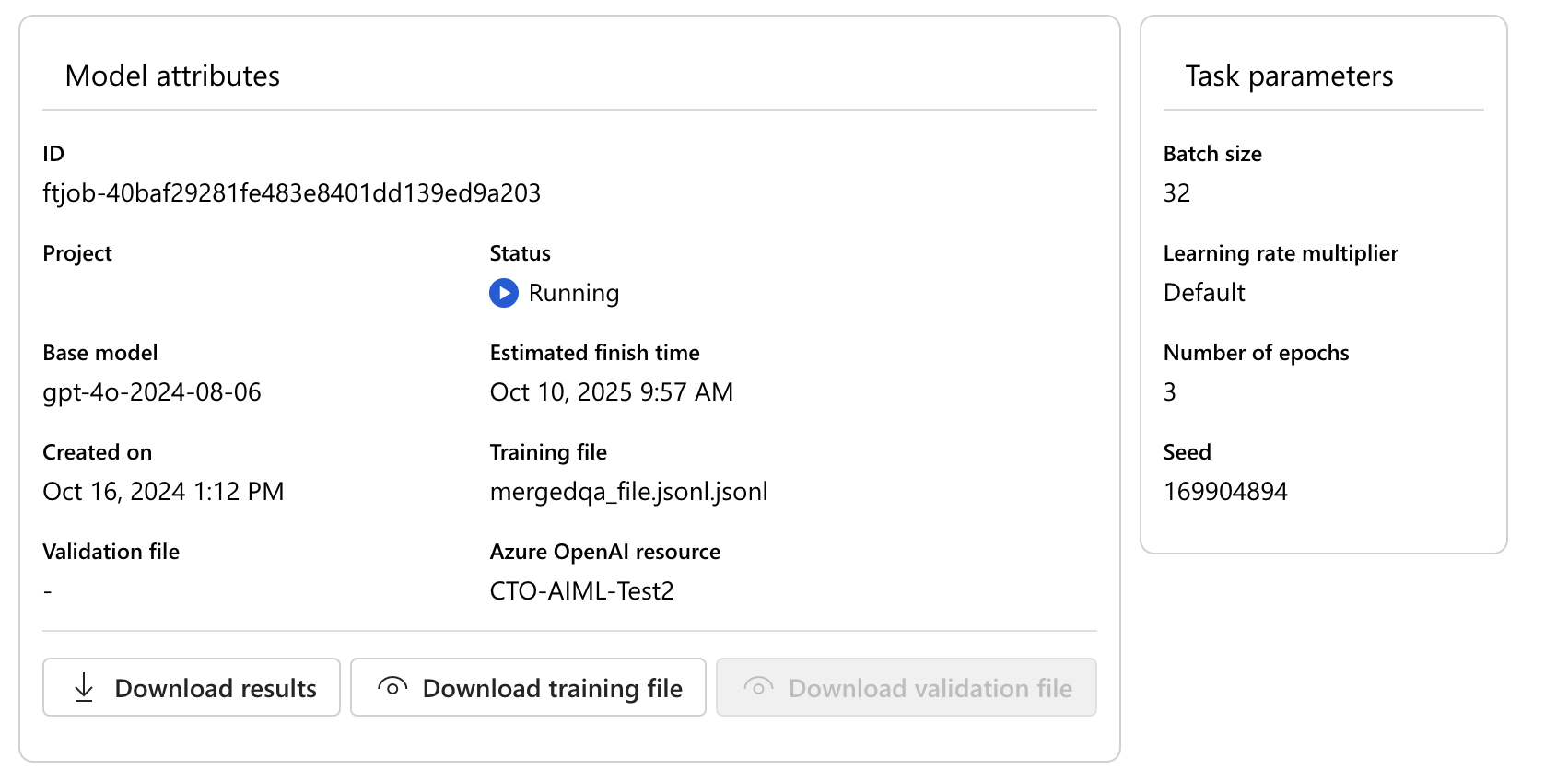Select the fine-tuning job ID text
The image size is (1568, 781).
pyautogui.click(x=291, y=193)
